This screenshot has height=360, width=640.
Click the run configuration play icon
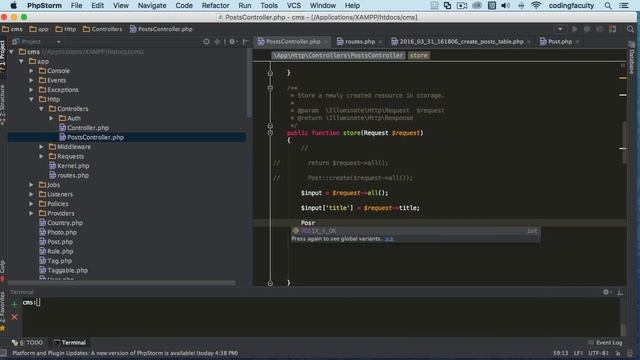(575, 29)
